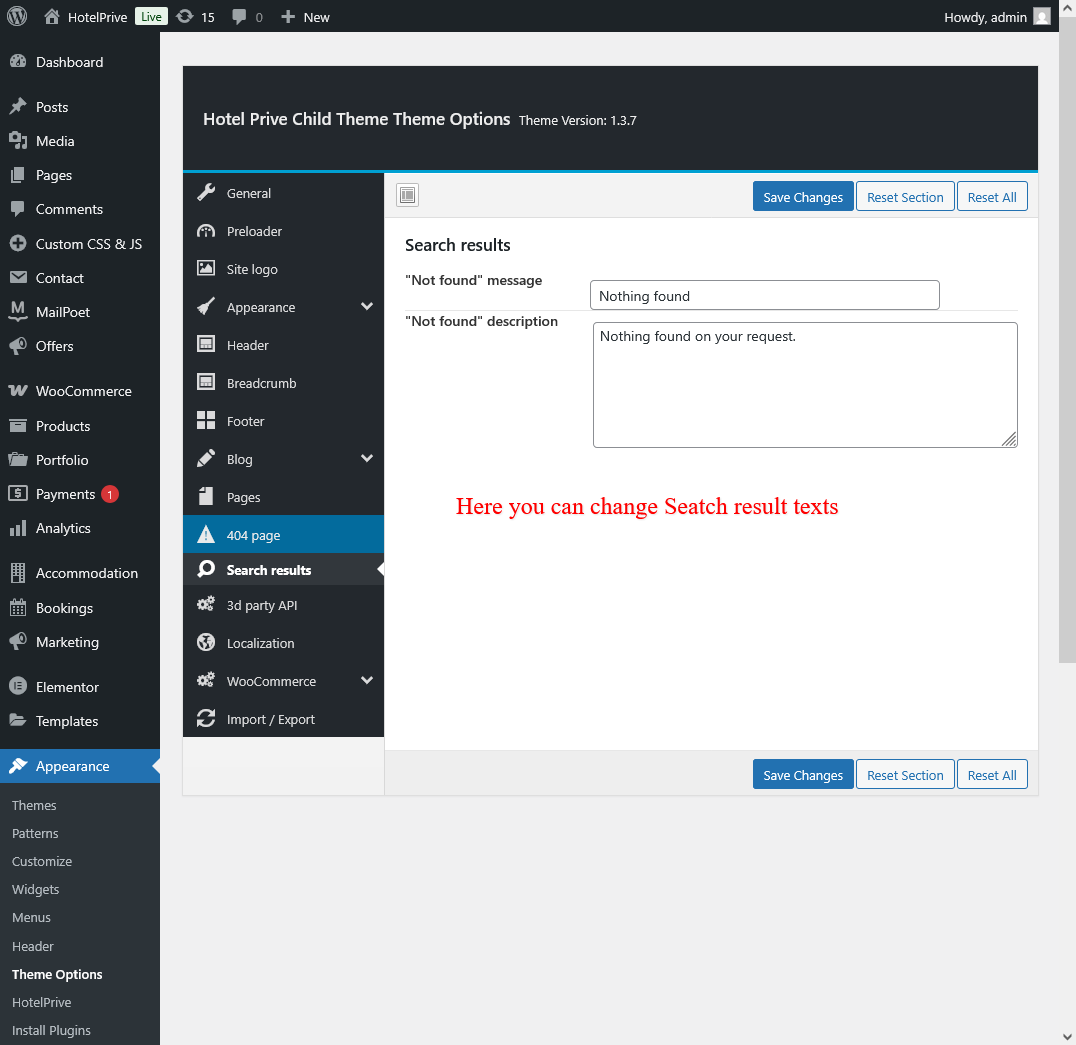This screenshot has height=1045, width=1076.
Task: Open the Customize submenu item
Action: 42,861
